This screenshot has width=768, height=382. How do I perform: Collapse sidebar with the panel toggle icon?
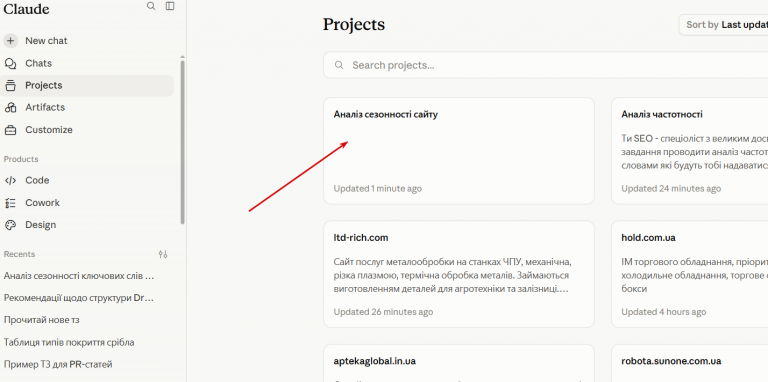(170, 6)
